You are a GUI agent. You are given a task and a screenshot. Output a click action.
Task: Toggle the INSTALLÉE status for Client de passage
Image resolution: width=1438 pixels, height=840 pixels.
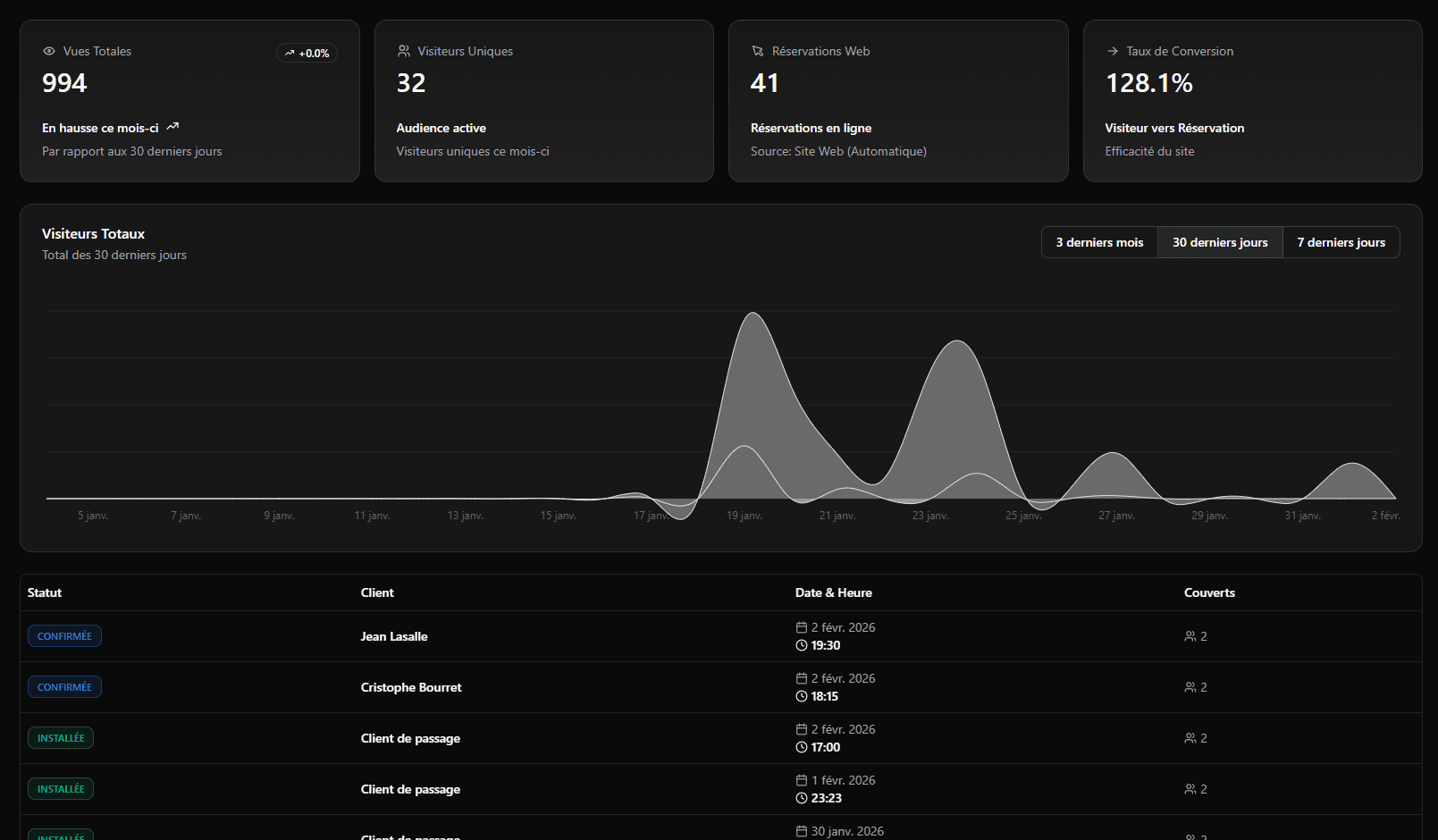pyautogui.click(x=60, y=737)
